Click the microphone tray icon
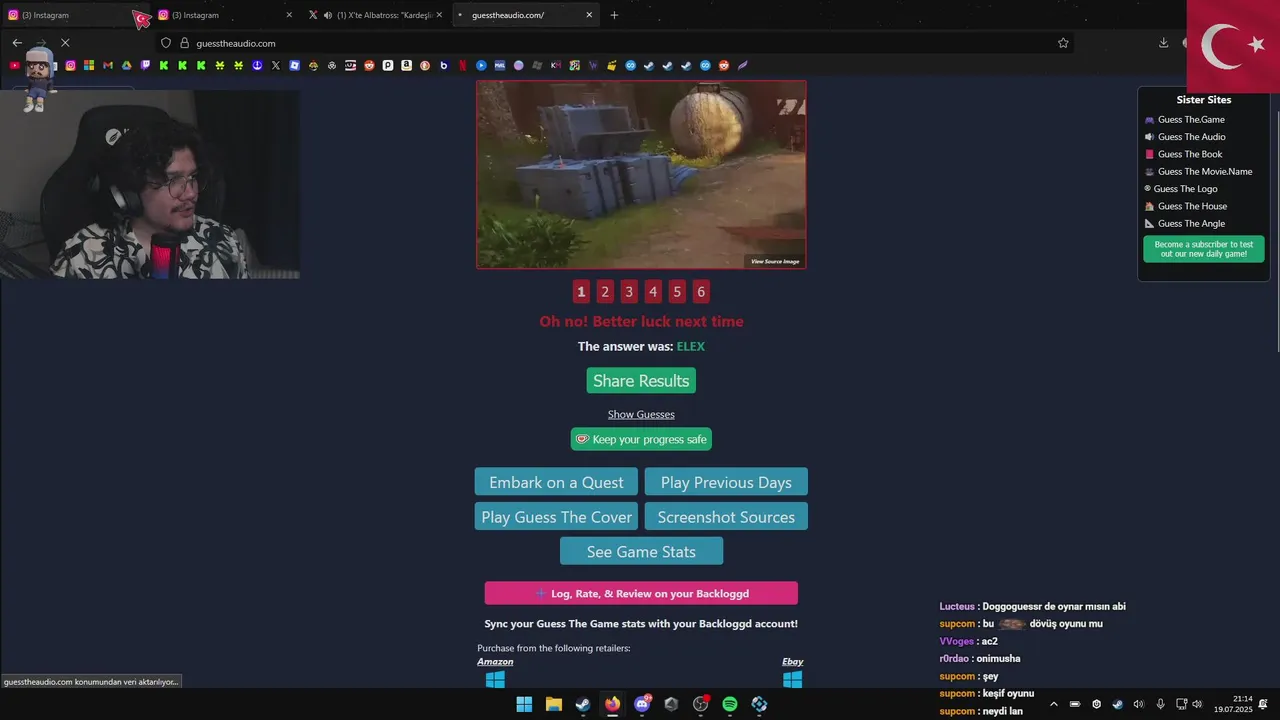Image resolution: width=1280 pixels, height=720 pixels. tap(1160, 704)
